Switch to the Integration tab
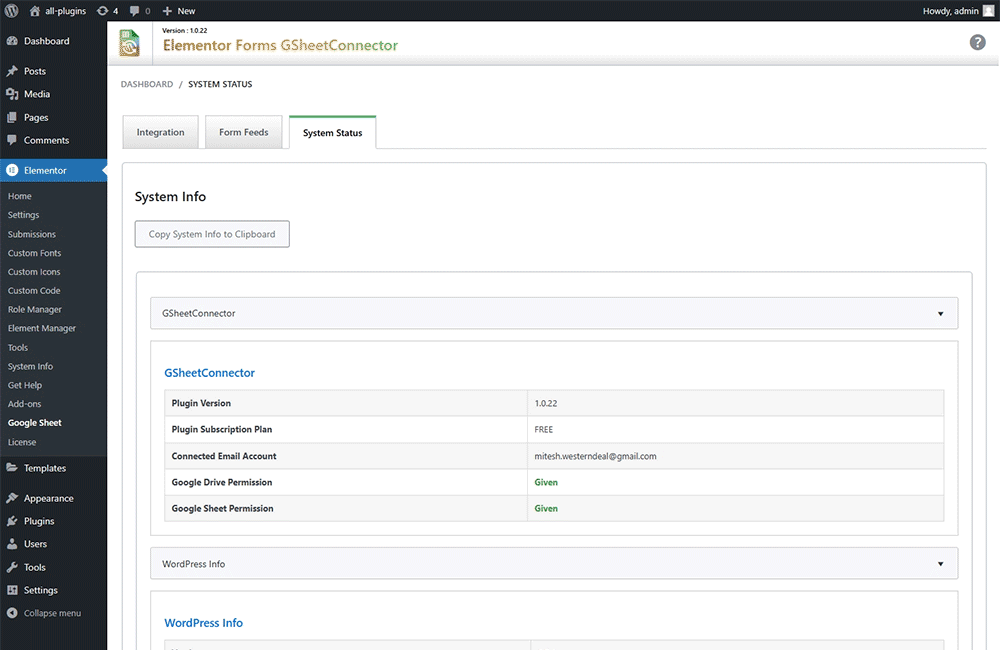This screenshot has width=1000, height=650. click(160, 133)
